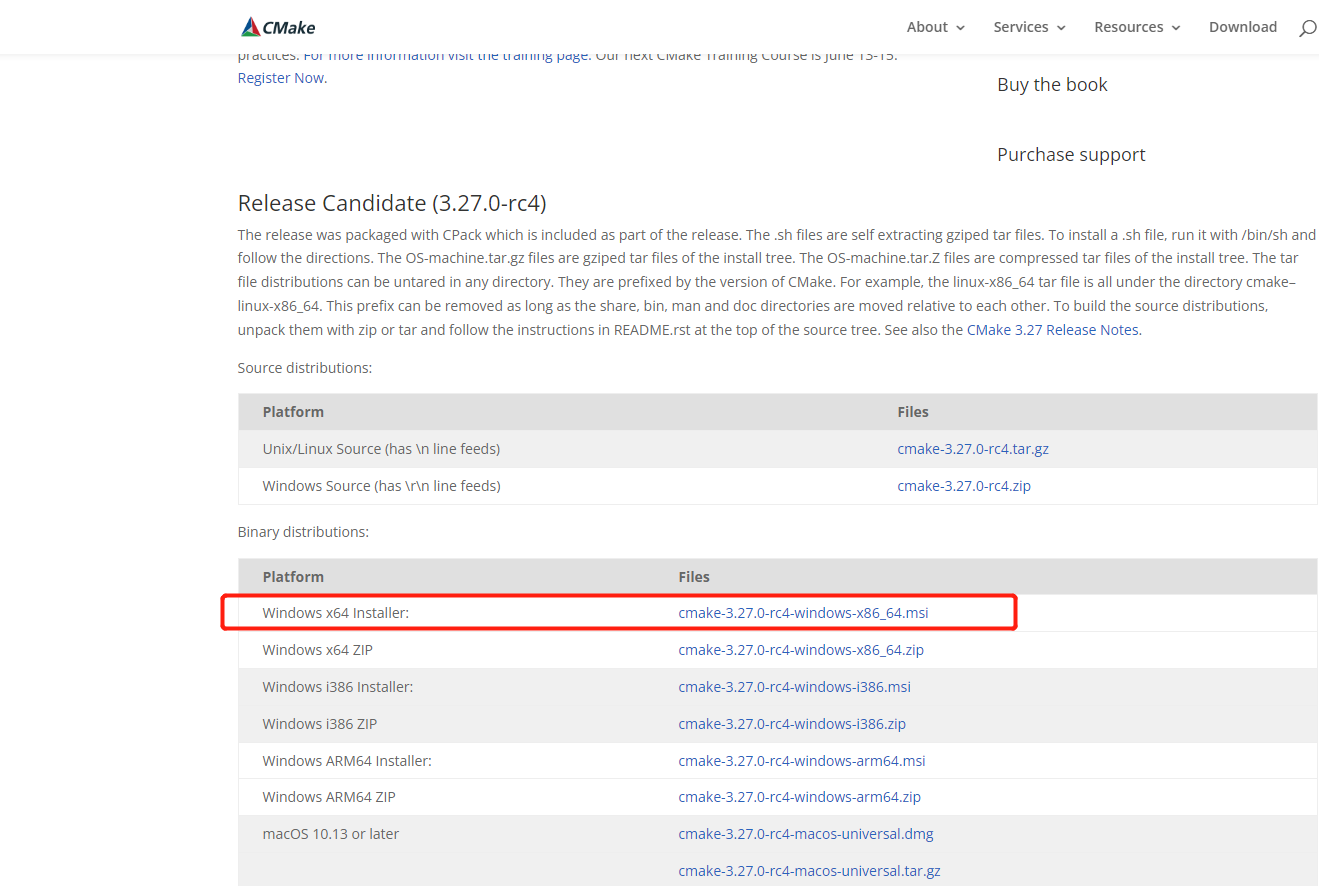Download cmake-3.27.0-rc4-windows-x86_64.msi installer
This screenshot has width=1319, height=886.
pyautogui.click(x=803, y=613)
